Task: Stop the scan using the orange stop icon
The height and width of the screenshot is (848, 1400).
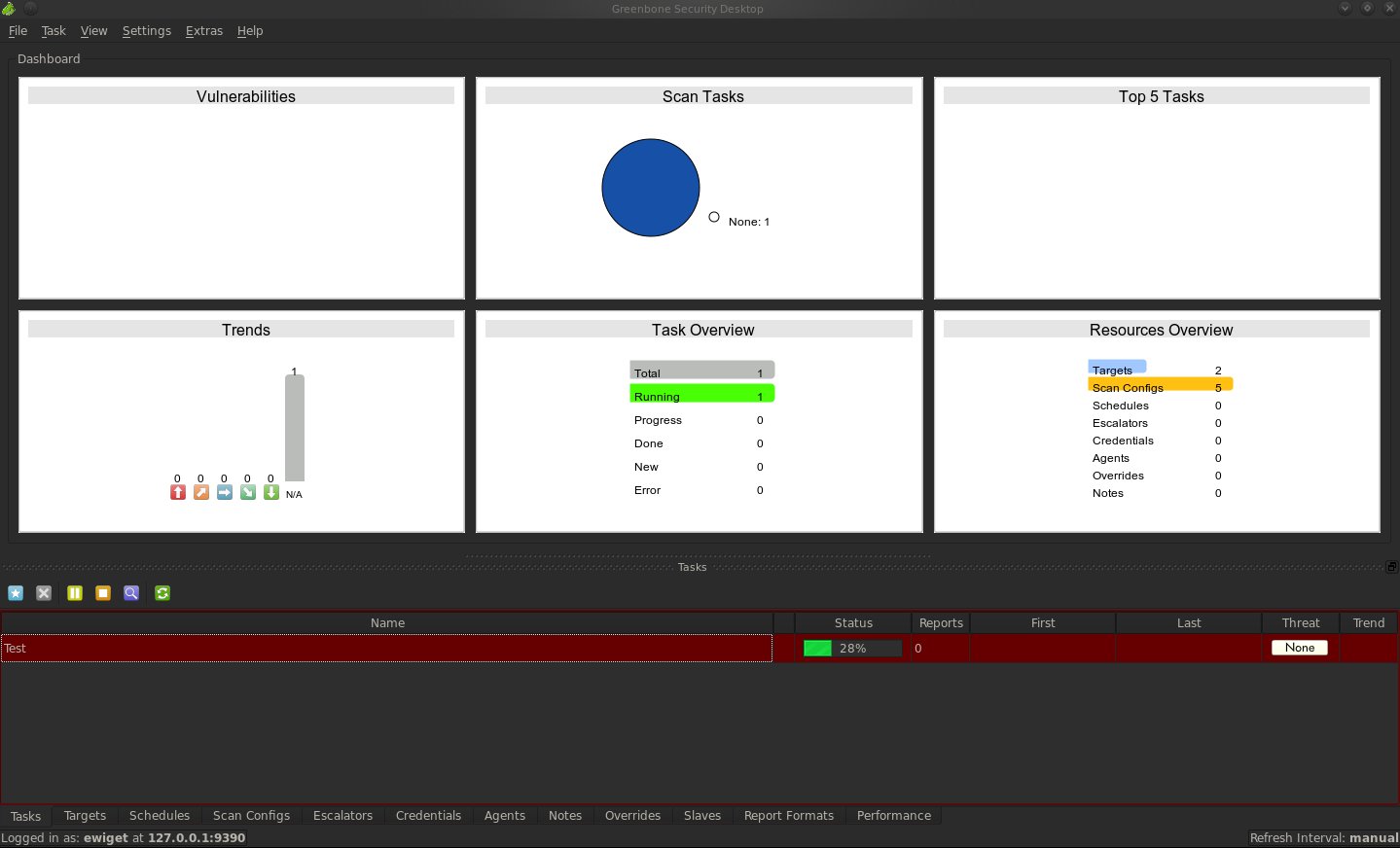Action: pyautogui.click(x=103, y=593)
